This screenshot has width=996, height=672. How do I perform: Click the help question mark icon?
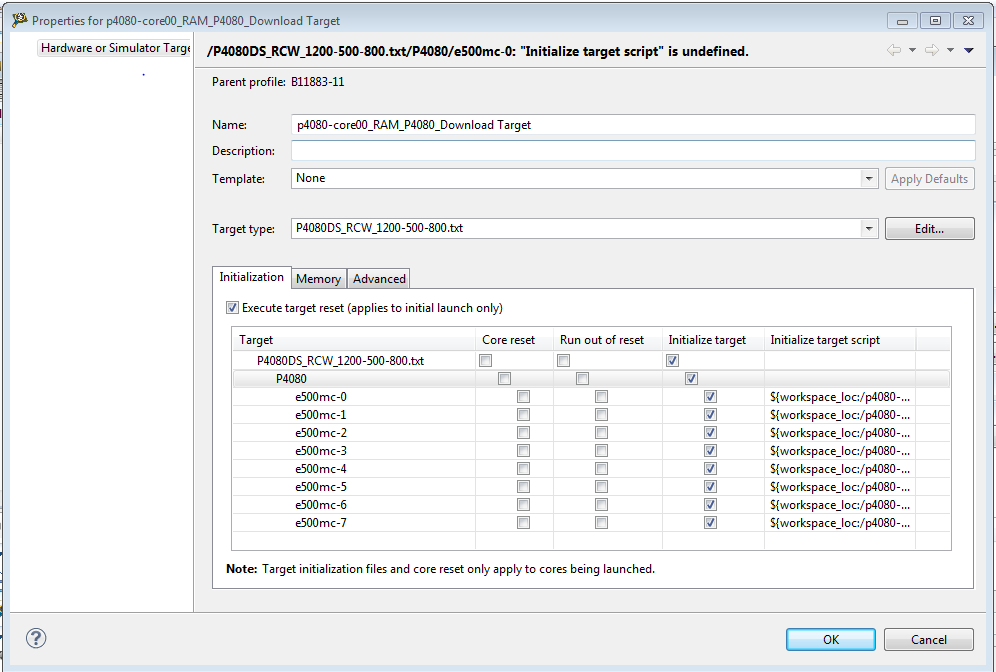point(36,638)
